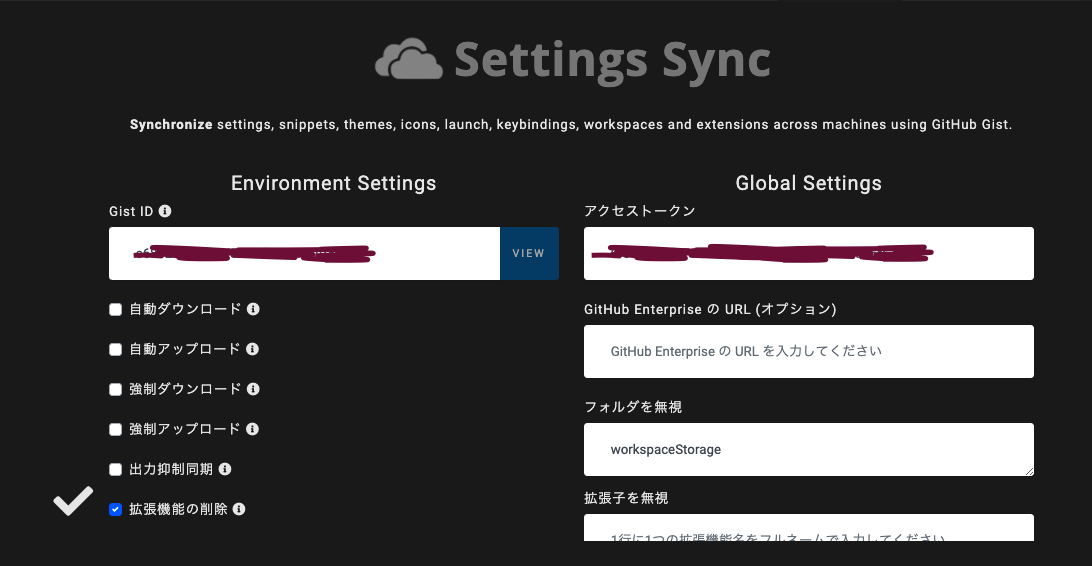
Task: Click the Settings Sync title text
Action: (x=612, y=61)
